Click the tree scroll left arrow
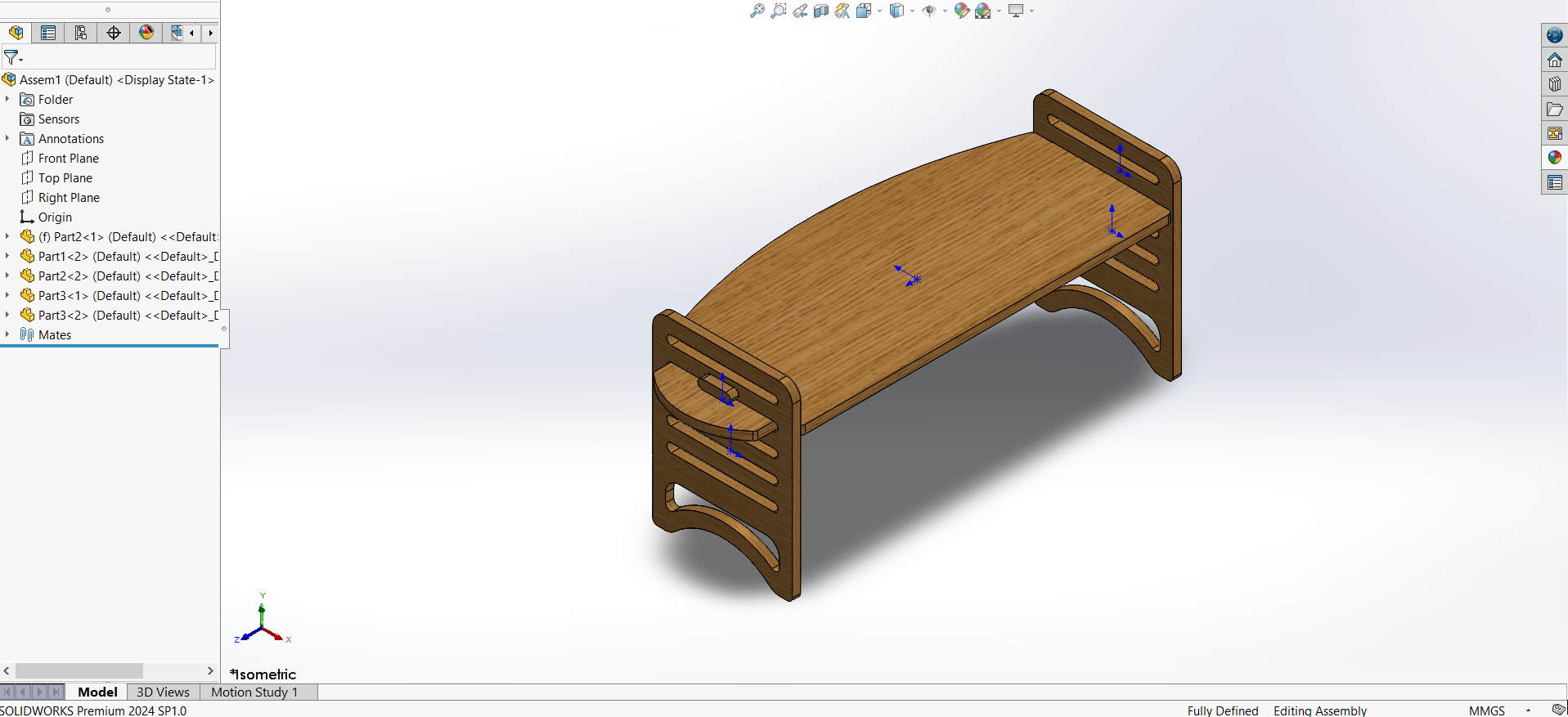 [x=7, y=670]
